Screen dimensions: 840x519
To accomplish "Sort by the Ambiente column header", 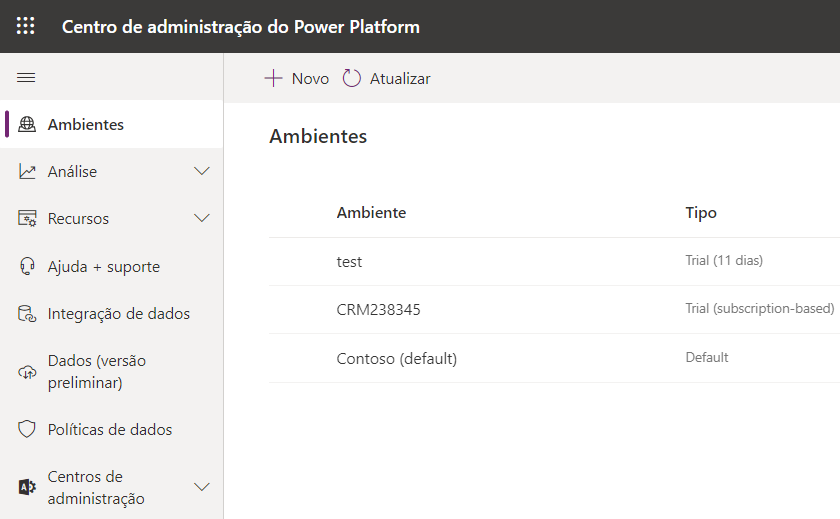I will coord(371,213).
